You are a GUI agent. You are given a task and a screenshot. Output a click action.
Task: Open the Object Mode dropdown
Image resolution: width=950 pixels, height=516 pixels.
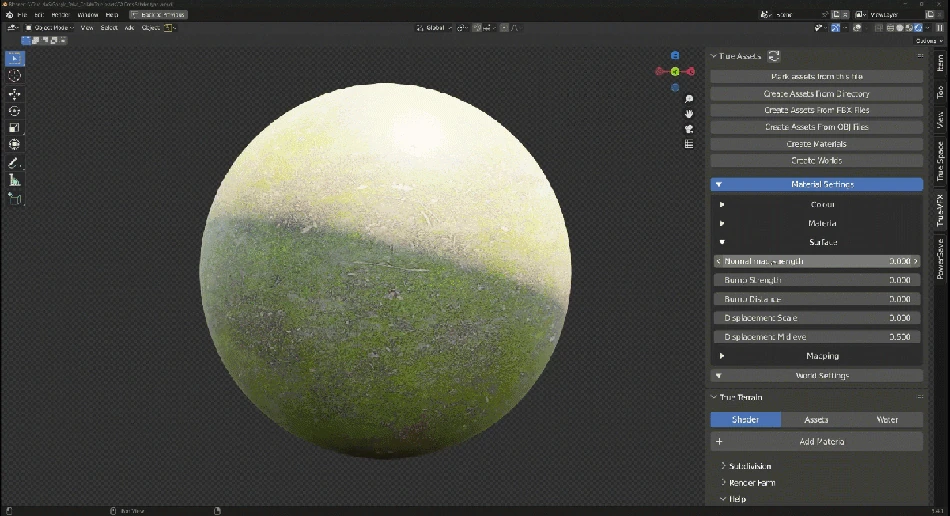coord(49,28)
